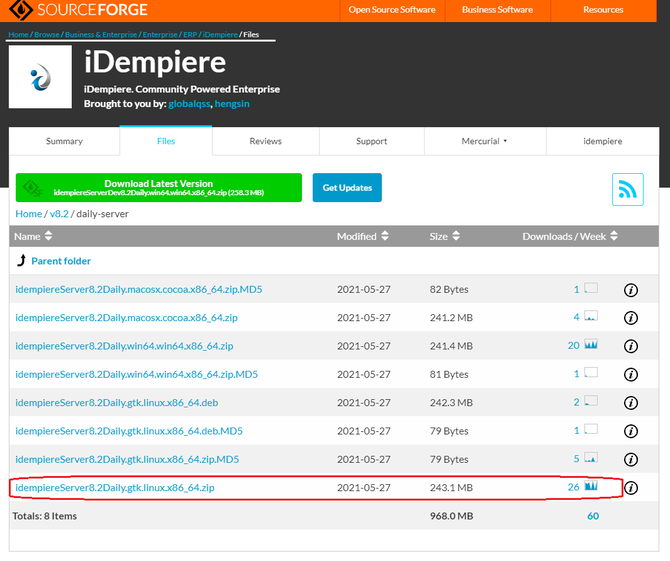Viewport: 670px width, 561px height.
Task: Open the Resources menu
Action: point(603,10)
